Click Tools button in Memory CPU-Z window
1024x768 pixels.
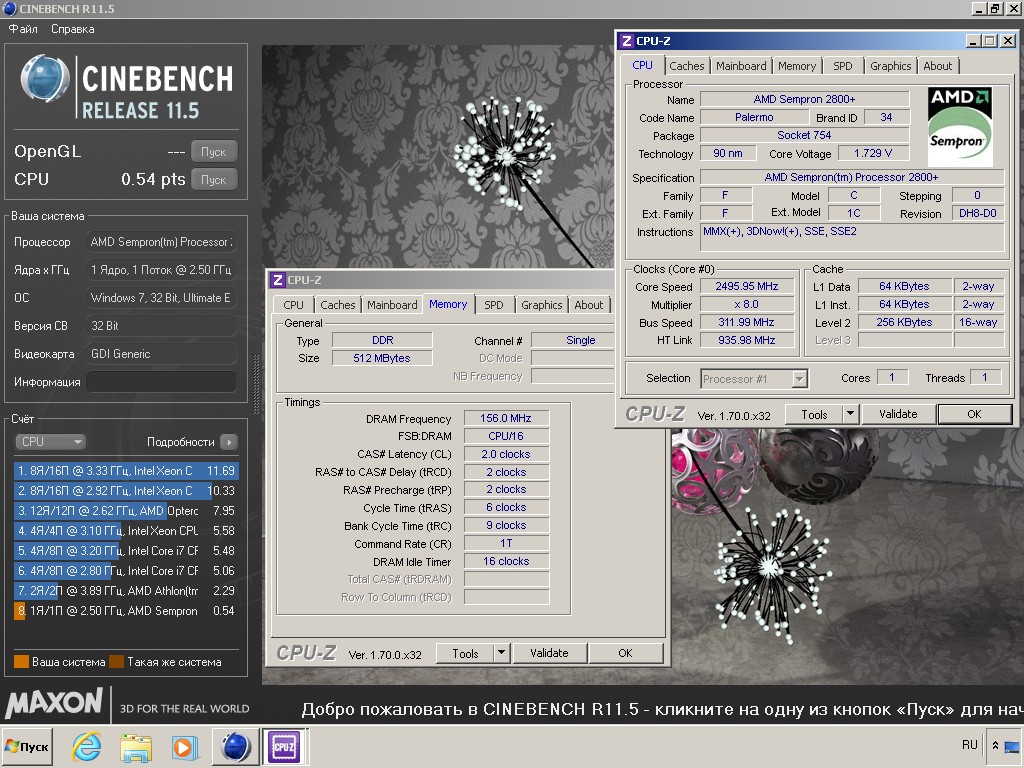pyautogui.click(x=465, y=654)
